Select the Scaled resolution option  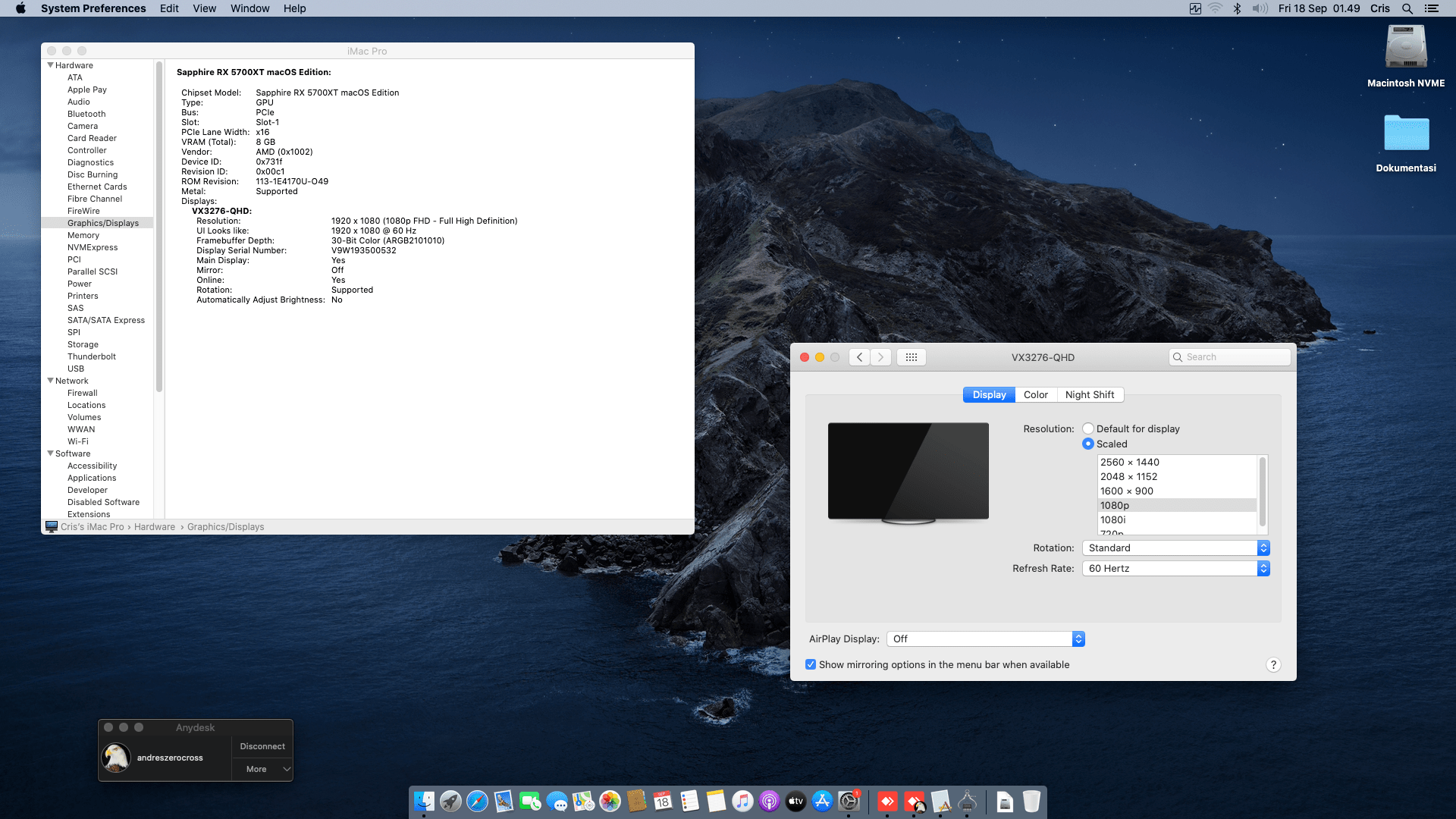pos(1088,444)
